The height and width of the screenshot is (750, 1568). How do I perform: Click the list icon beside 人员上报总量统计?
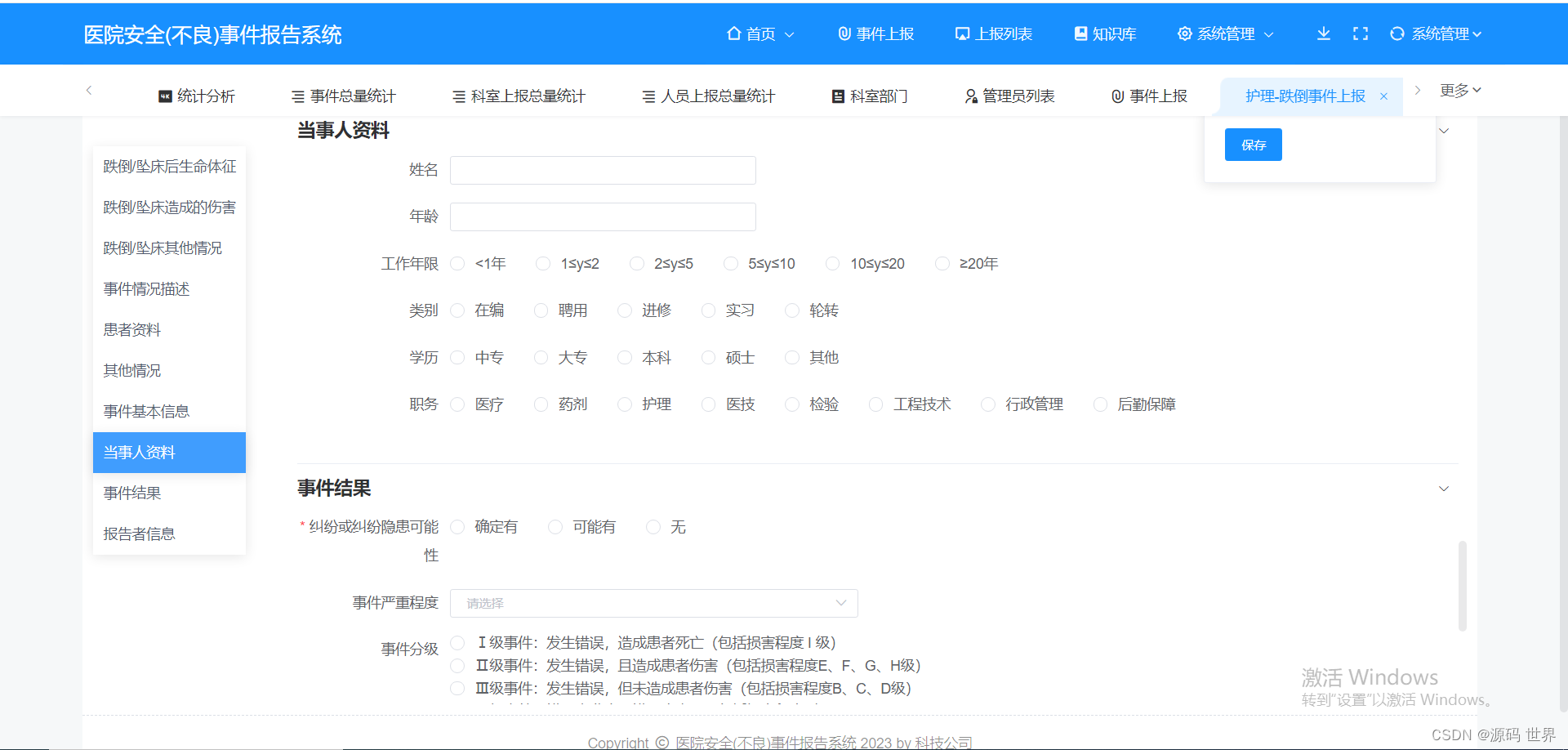point(648,96)
